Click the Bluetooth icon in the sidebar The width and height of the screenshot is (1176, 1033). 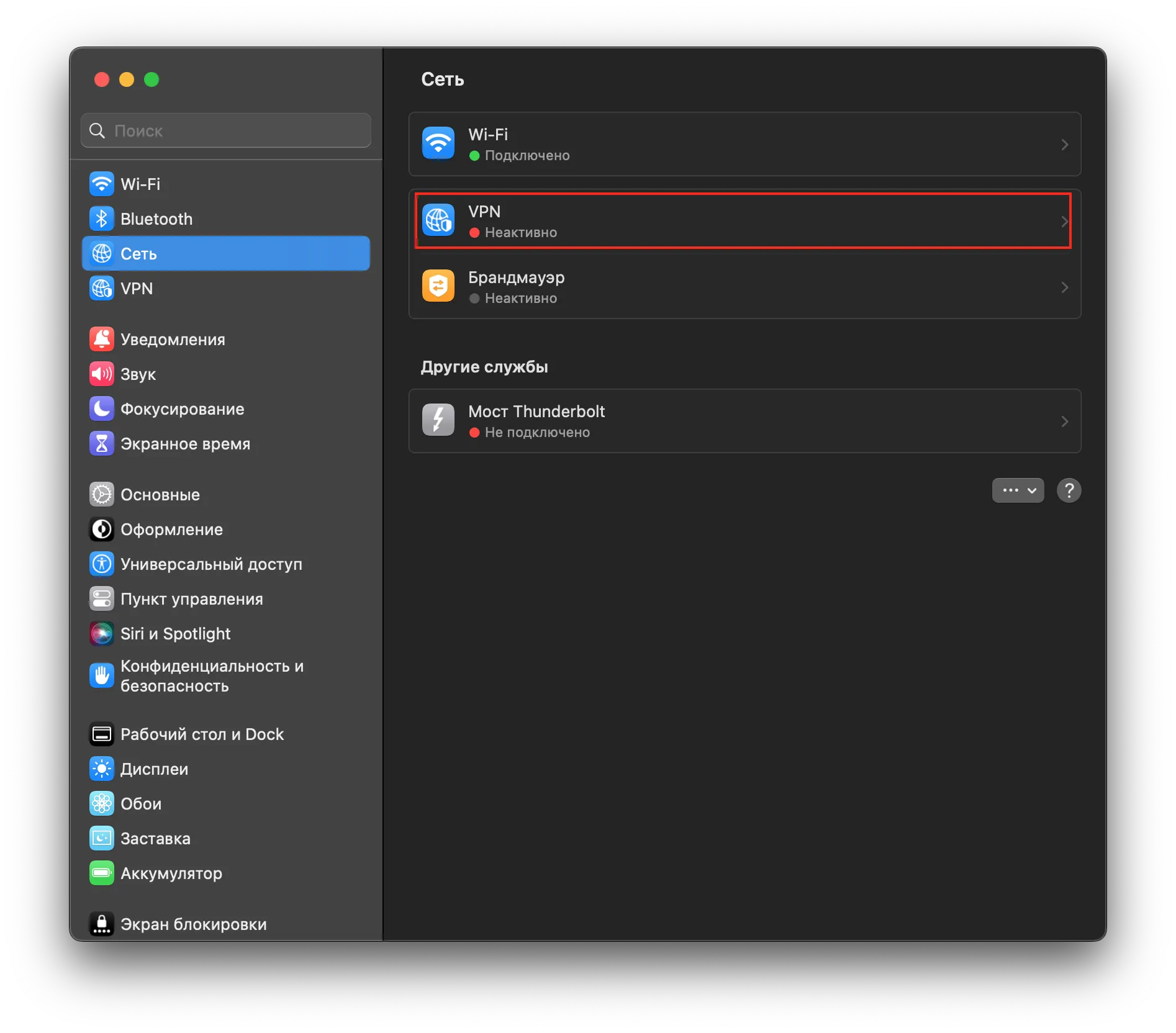pos(102,219)
